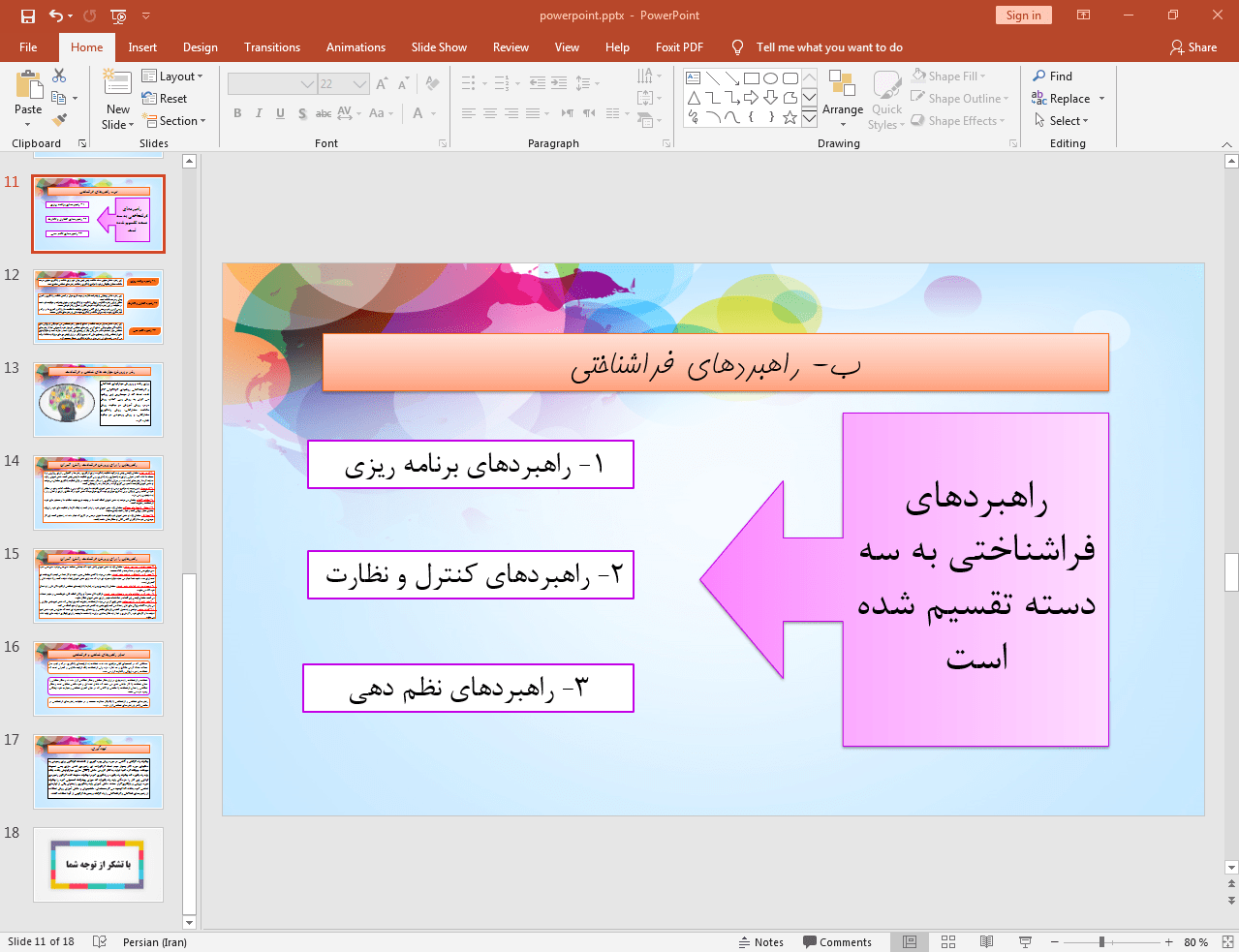The image size is (1239, 952).
Task: Click the Paste clipboard icon
Action: pos(28,86)
